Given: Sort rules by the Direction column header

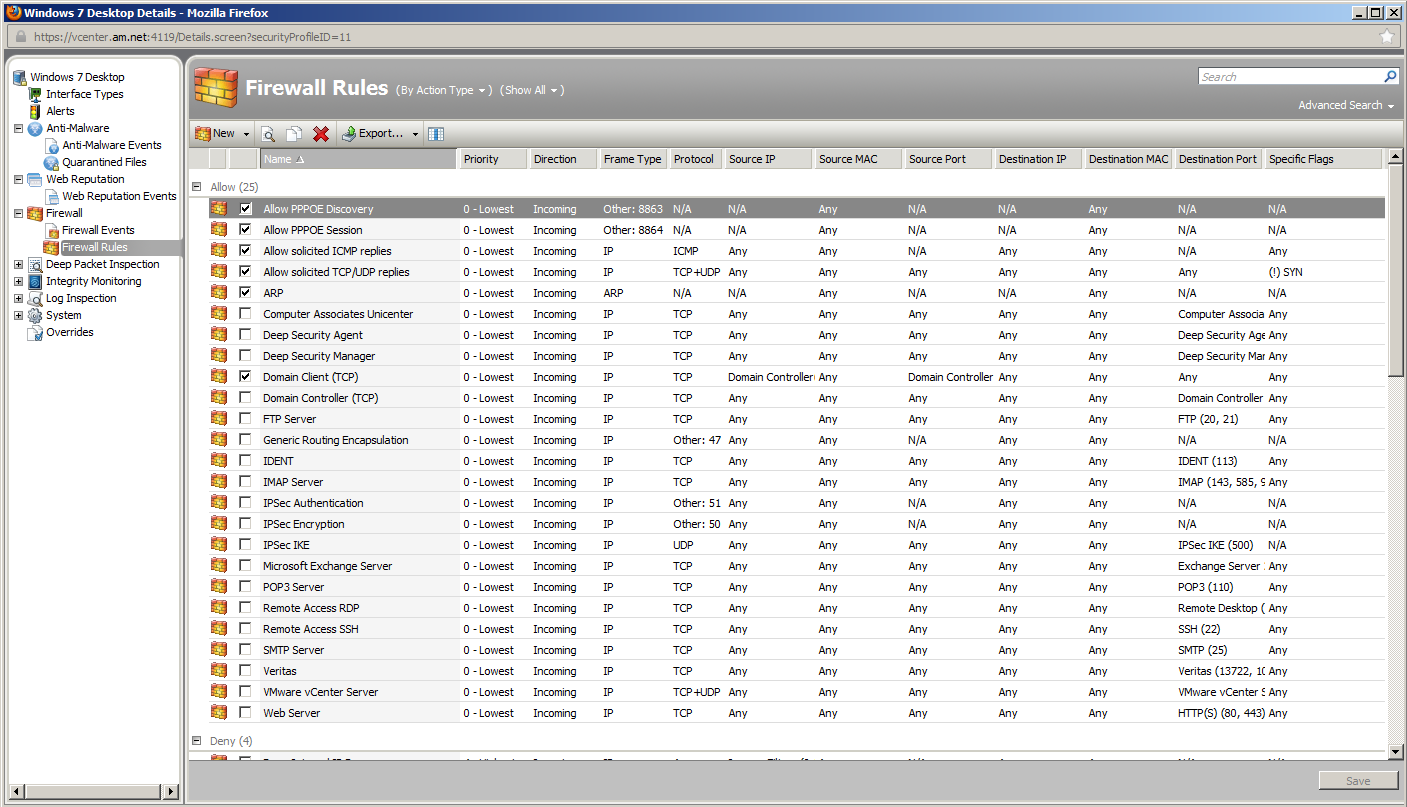Looking at the screenshot, I should click(x=563, y=159).
